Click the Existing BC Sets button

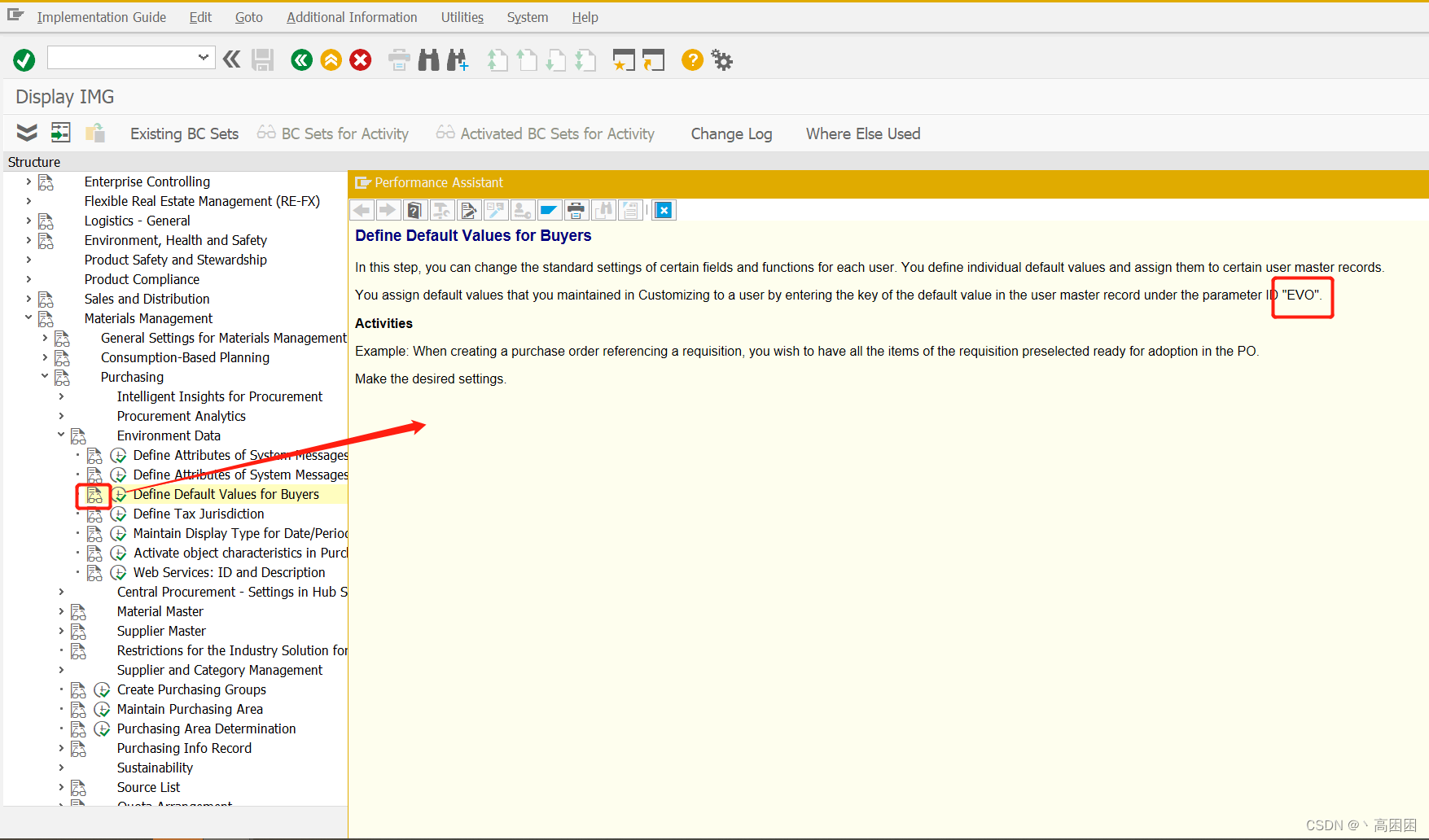185,133
